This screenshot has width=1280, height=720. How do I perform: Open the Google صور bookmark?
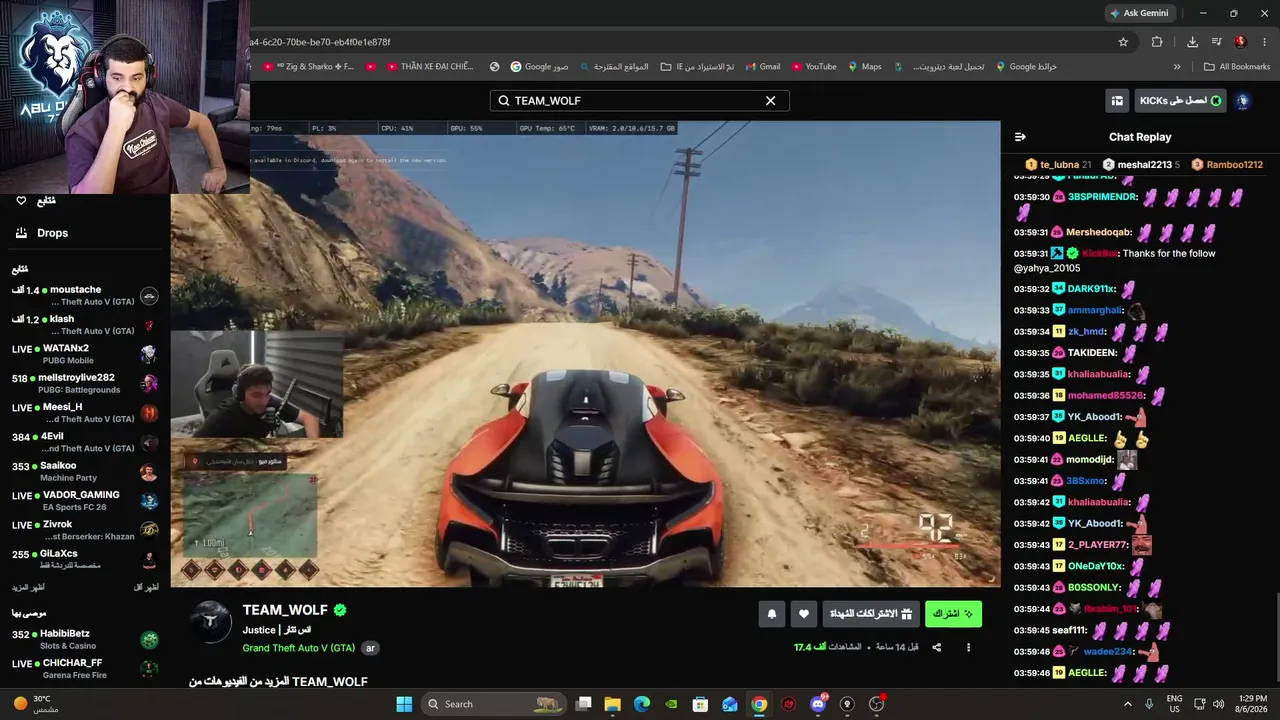[539, 67]
